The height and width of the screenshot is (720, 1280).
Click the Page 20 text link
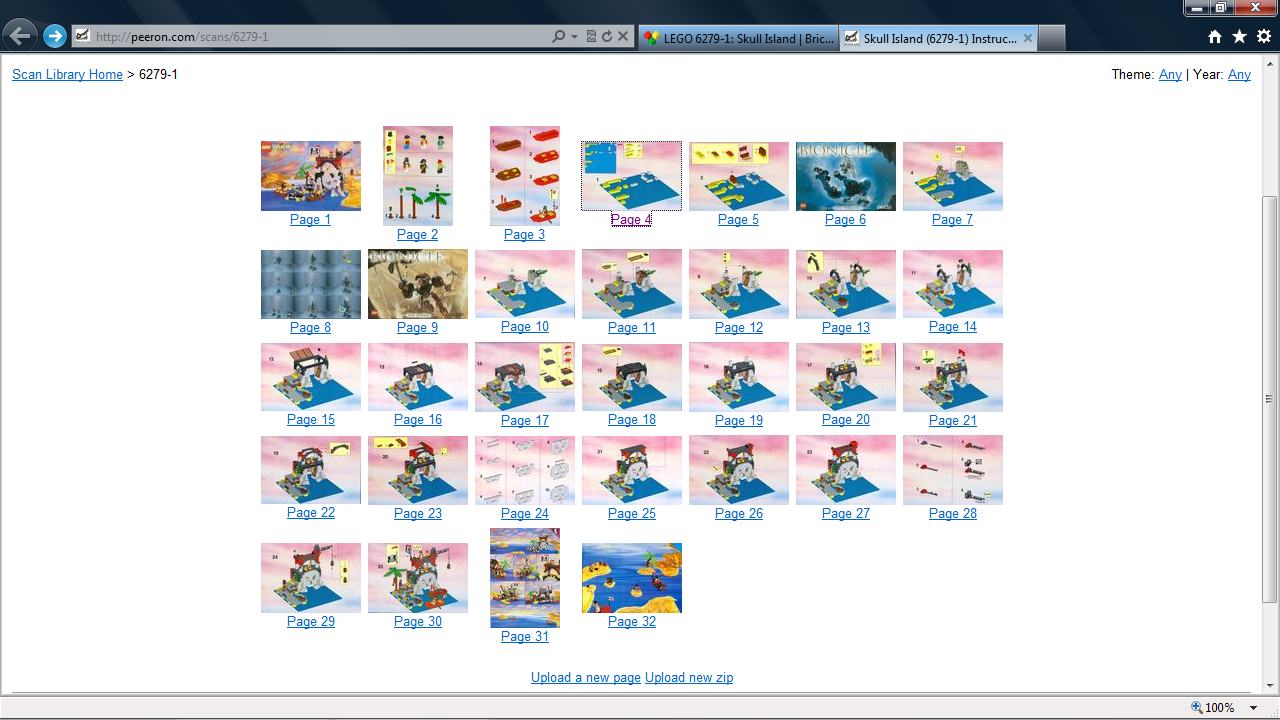pos(846,419)
